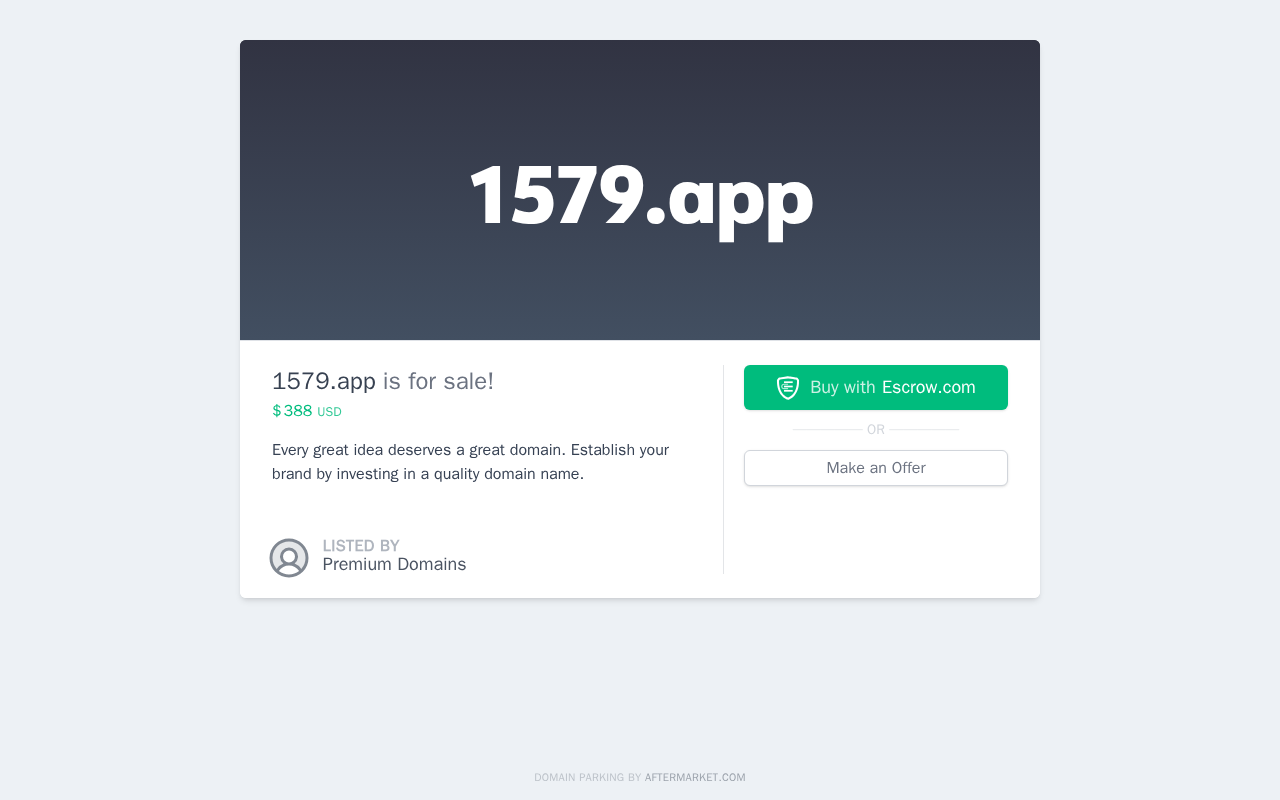Click the "is for sale!" heading text
This screenshot has height=800, width=1280.
438,381
